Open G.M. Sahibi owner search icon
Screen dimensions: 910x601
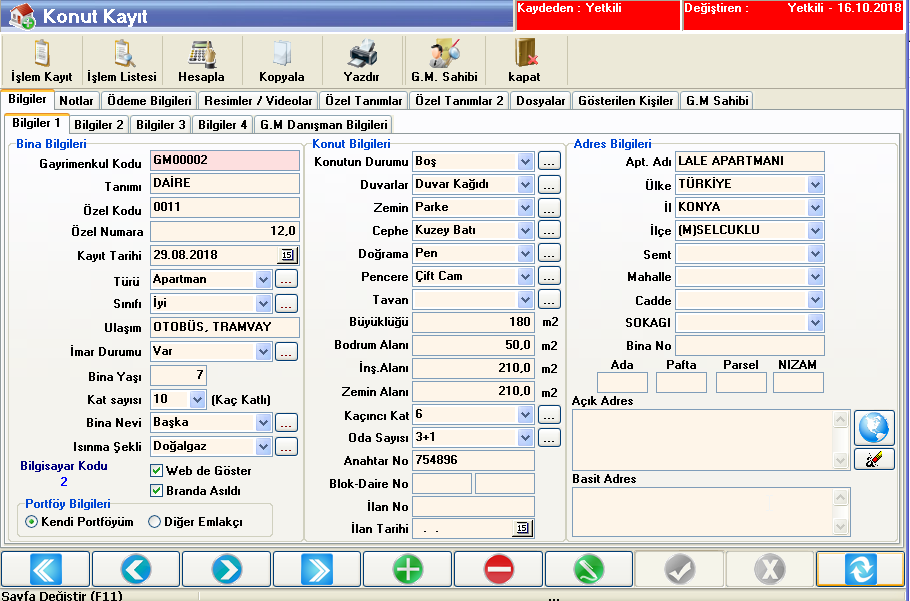(444, 61)
